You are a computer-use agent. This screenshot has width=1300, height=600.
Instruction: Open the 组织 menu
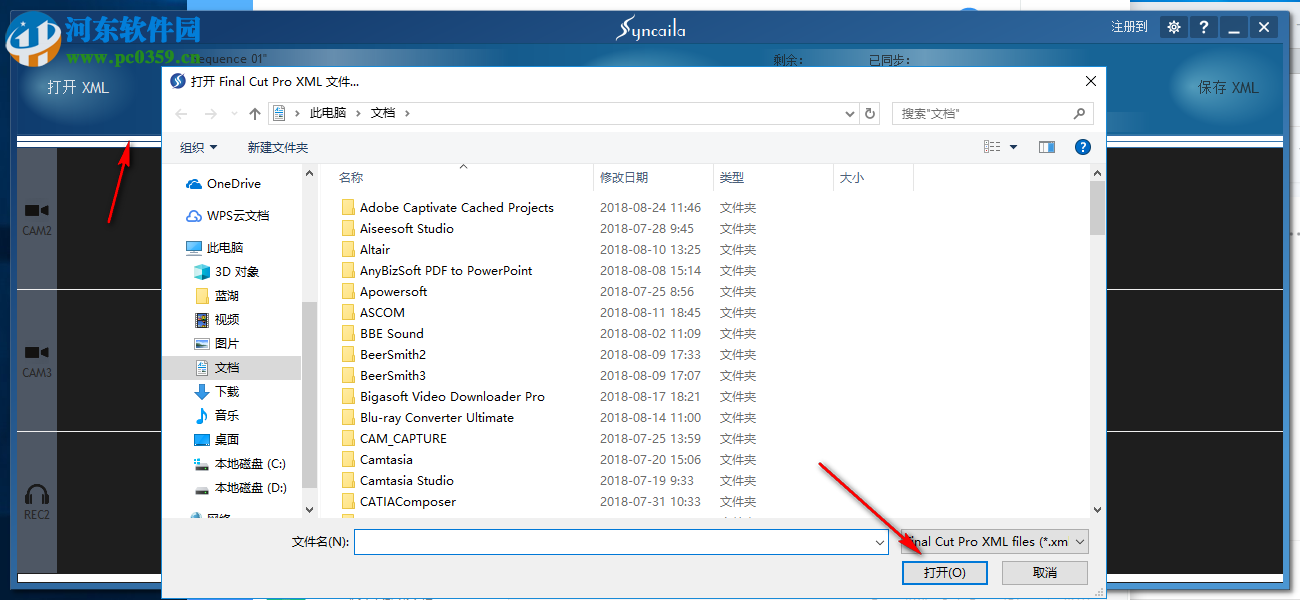[198, 147]
